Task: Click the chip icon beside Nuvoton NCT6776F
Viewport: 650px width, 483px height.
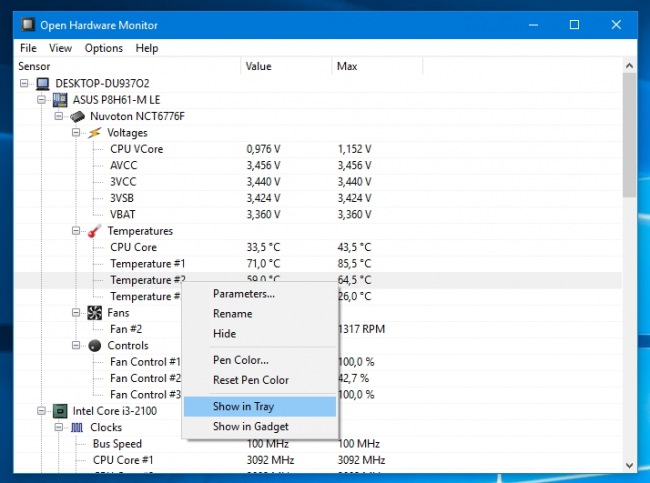Action: click(78, 117)
